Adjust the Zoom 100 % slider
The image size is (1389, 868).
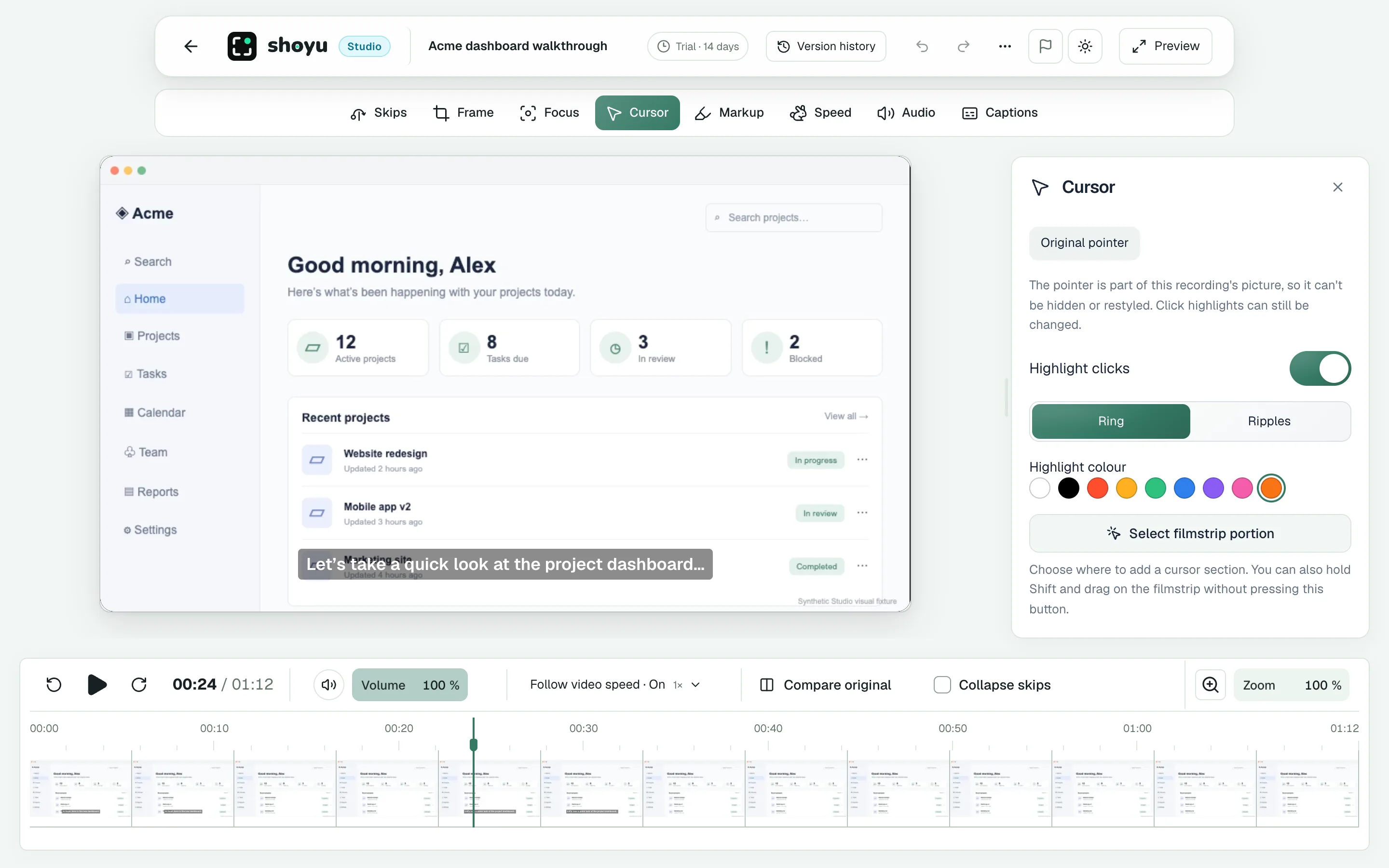coord(1292,685)
